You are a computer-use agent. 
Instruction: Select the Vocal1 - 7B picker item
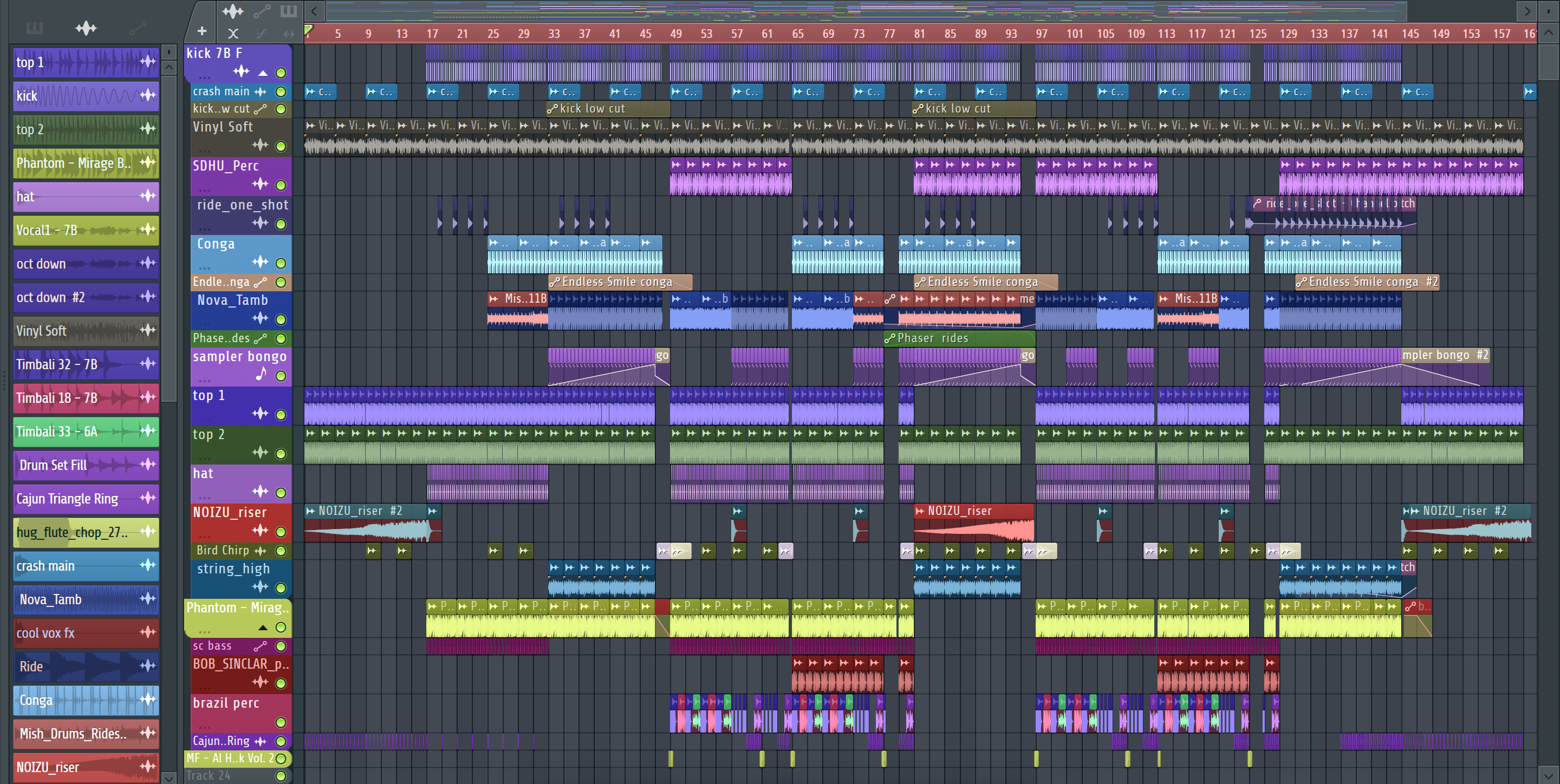(x=86, y=230)
